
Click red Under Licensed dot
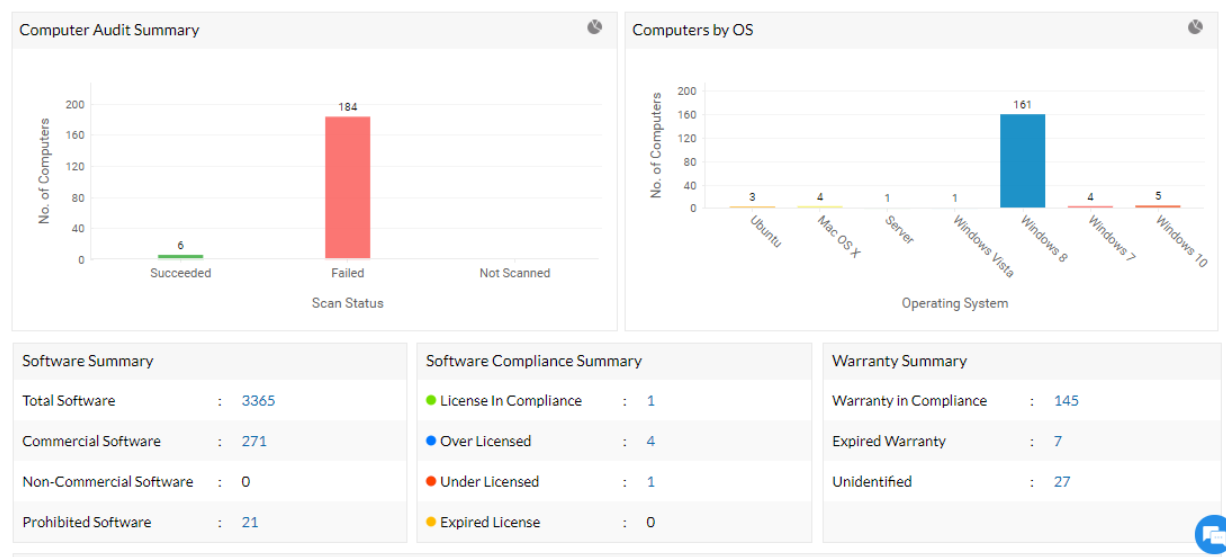pyautogui.click(x=431, y=481)
